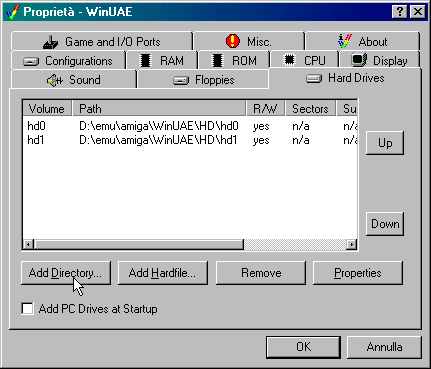Viewport: 431px width, 369px height.
Task: Open the RAM tab
Action: pos(162,61)
